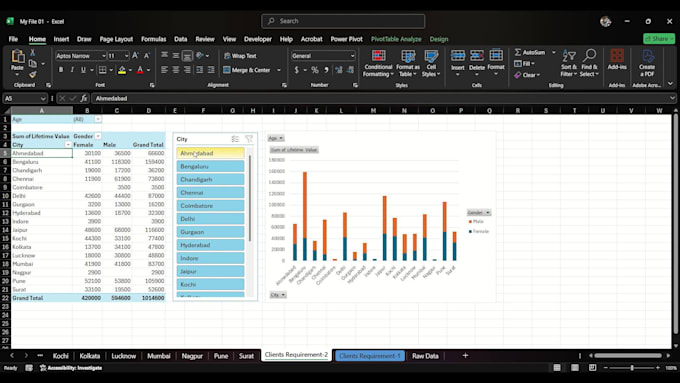Decrease font size icon

pos(147,56)
